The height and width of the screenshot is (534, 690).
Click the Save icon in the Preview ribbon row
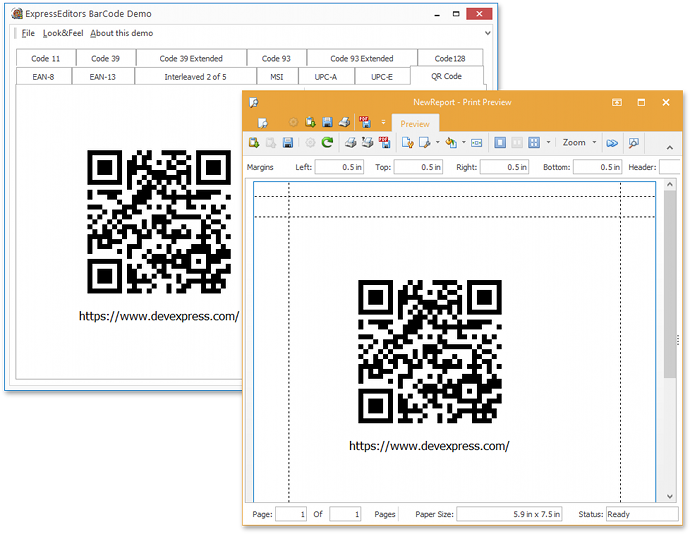[x=288, y=143]
